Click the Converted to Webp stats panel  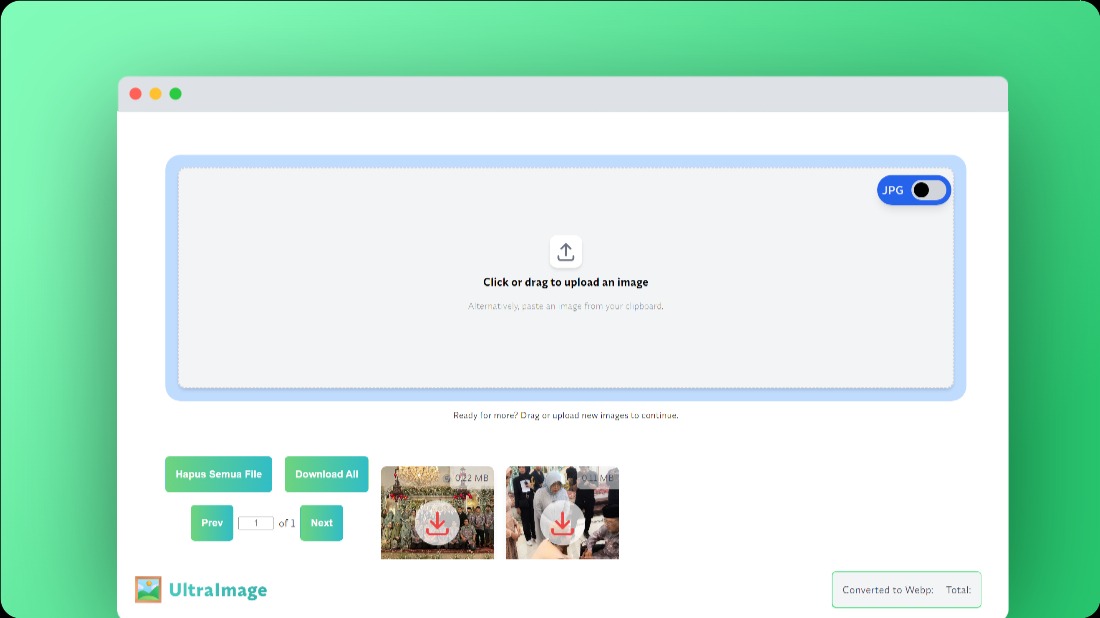pos(906,589)
